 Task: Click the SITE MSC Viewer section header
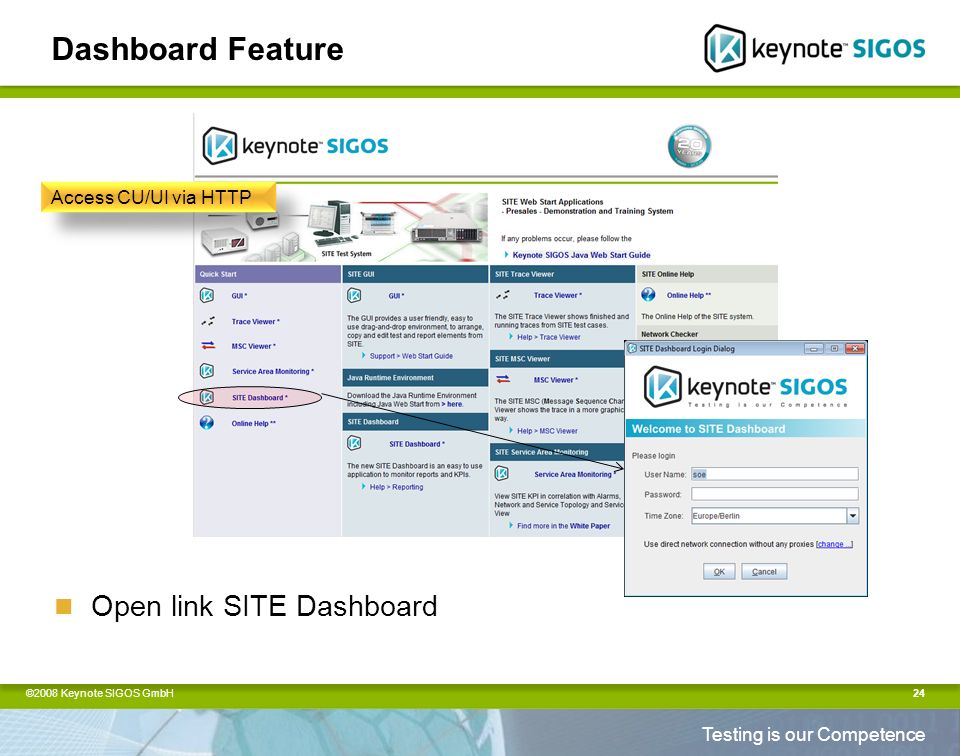click(557, 358)
